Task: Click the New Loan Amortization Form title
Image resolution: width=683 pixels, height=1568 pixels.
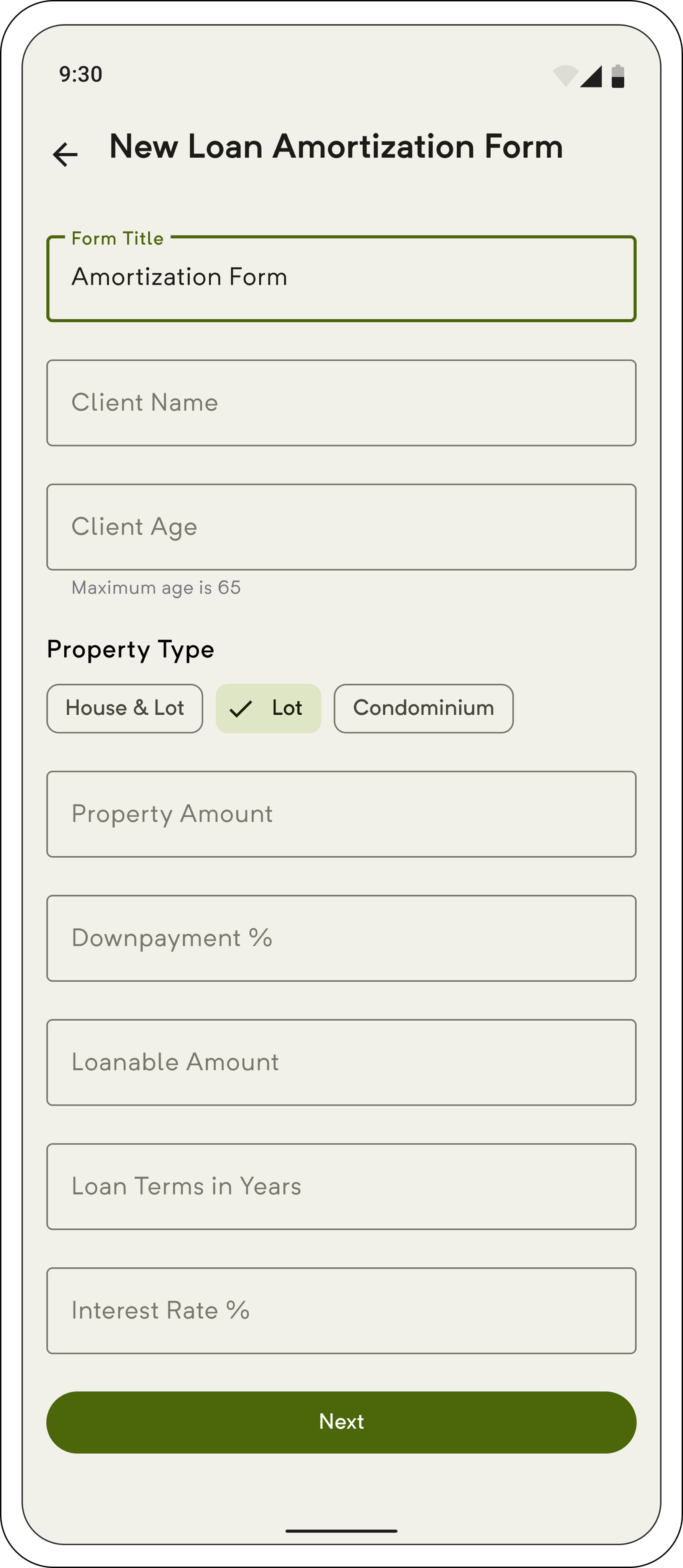Action: pos(336,147)
